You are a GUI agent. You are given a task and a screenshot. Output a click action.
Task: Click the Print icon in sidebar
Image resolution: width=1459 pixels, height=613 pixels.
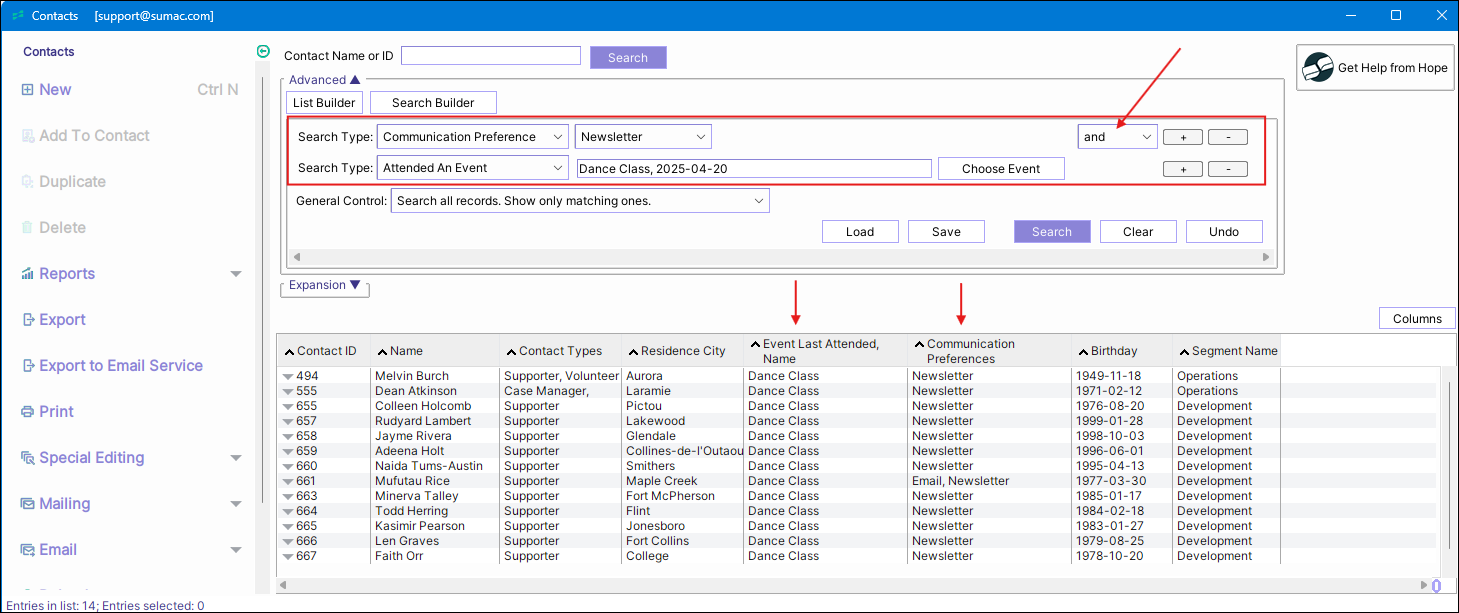pyautogui.click(x=28, y=412)
